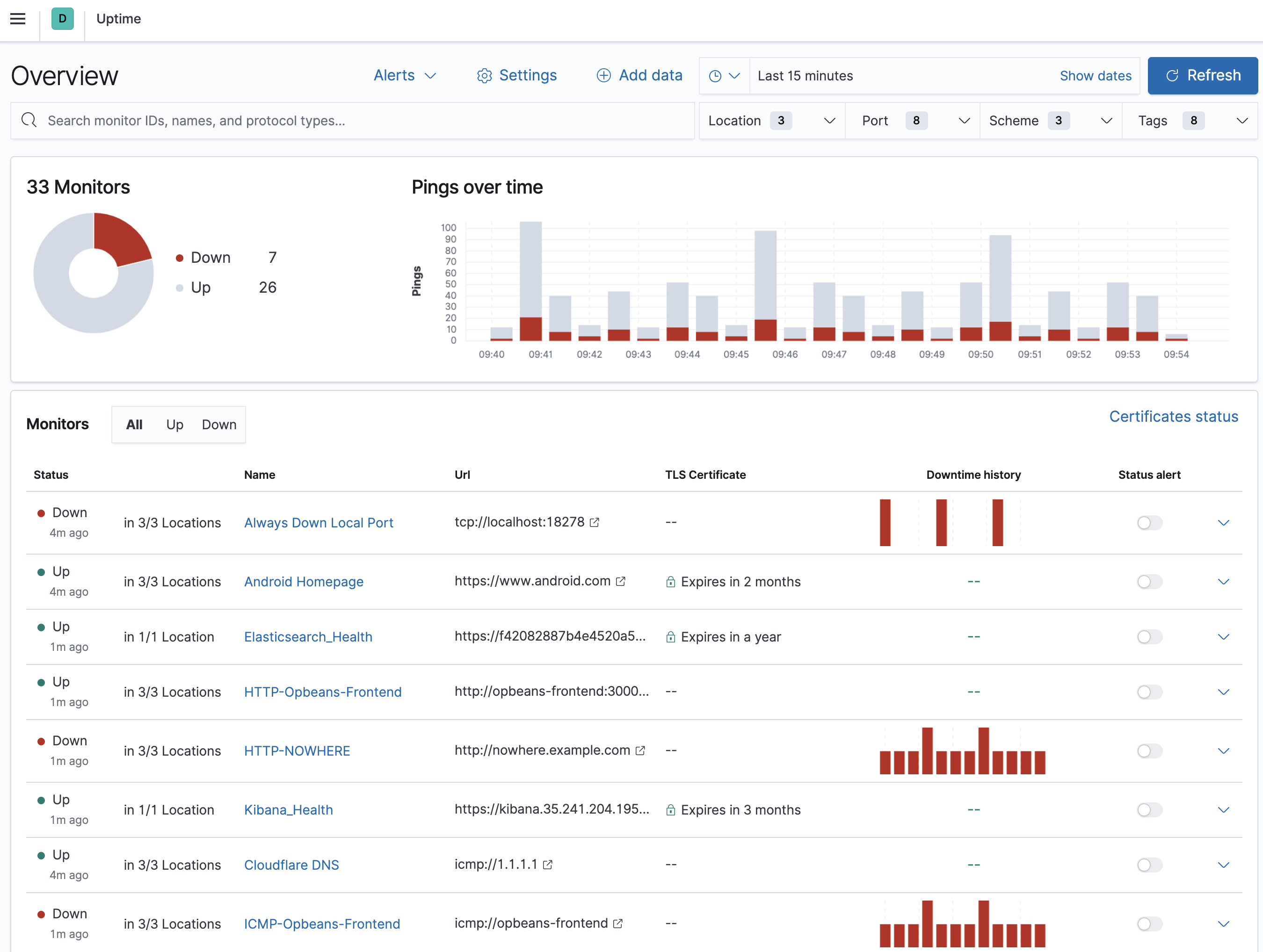Enable status alert for Elasticsearch_Health

(x=1149, y=637)
